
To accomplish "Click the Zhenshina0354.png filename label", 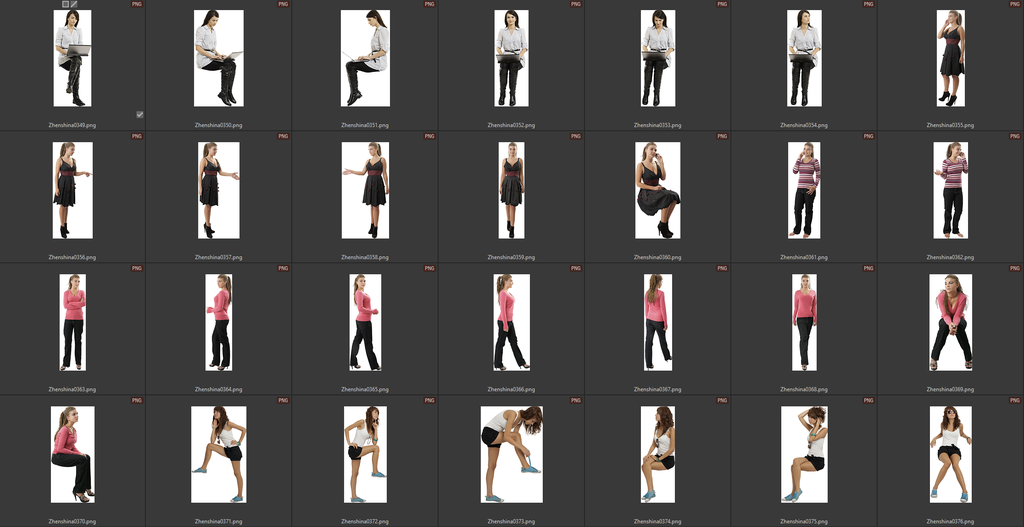I will pos(804,125).
